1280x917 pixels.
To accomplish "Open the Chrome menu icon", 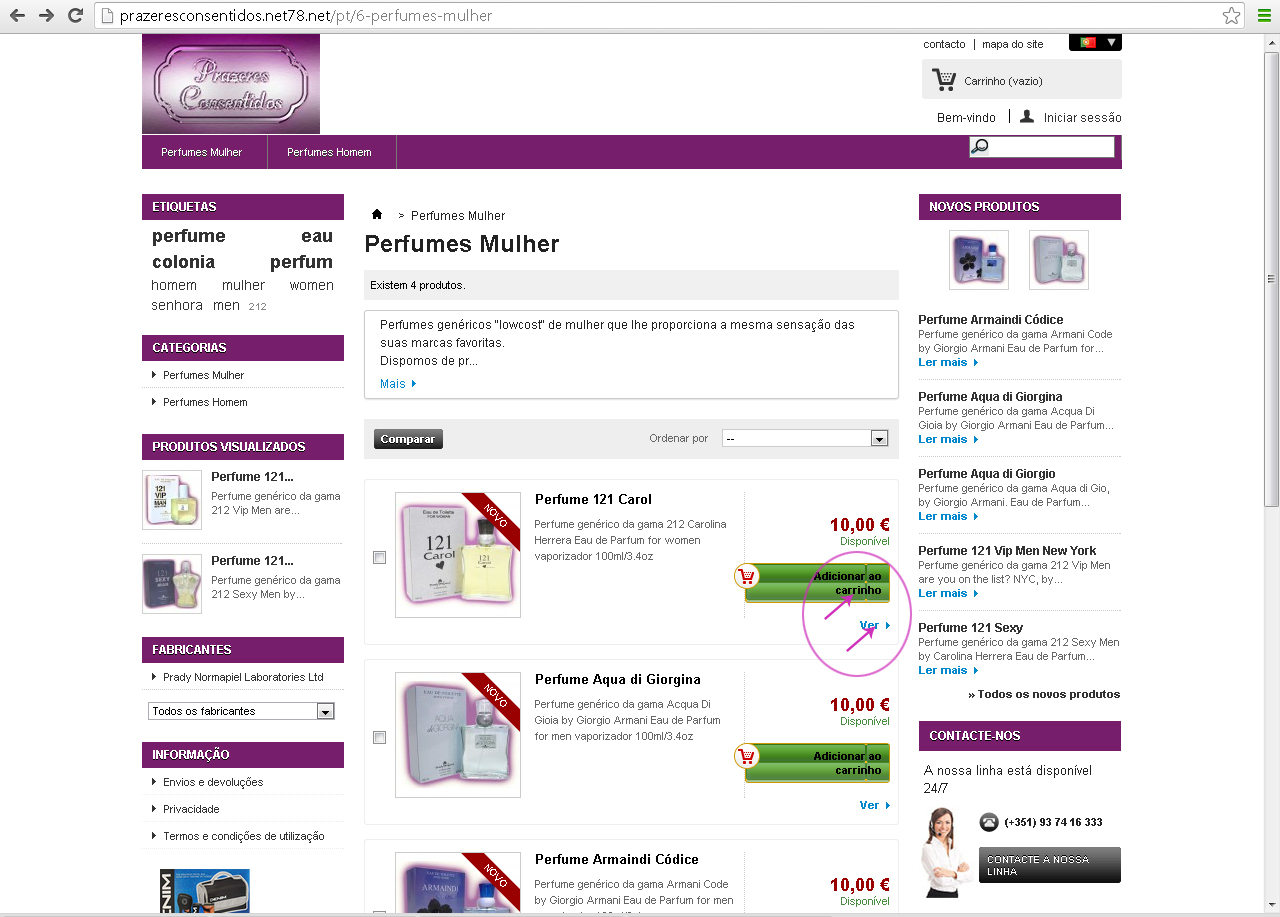I will coord(1264,16).
